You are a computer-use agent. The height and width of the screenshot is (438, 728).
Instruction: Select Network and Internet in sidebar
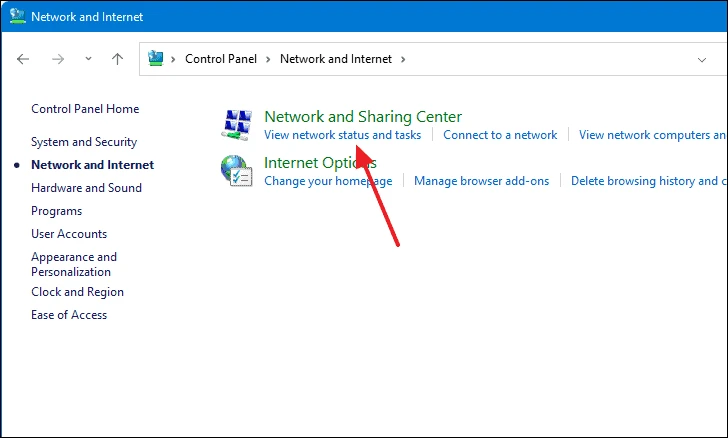92,165
